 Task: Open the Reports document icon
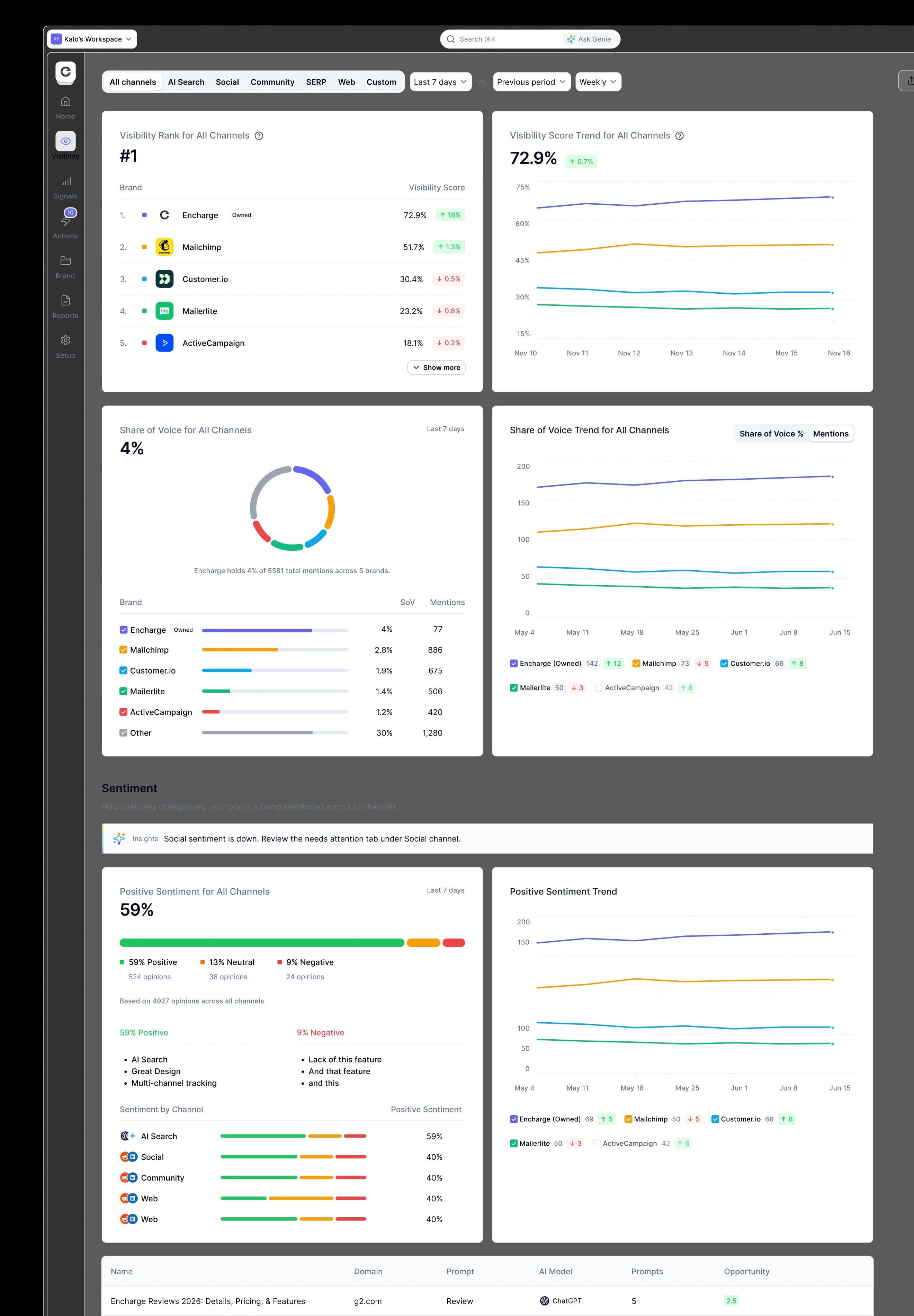[65, 300]
